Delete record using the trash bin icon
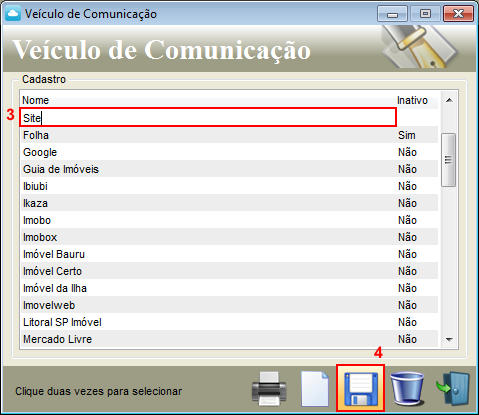479x415 pixels. (x=407, y=389)
